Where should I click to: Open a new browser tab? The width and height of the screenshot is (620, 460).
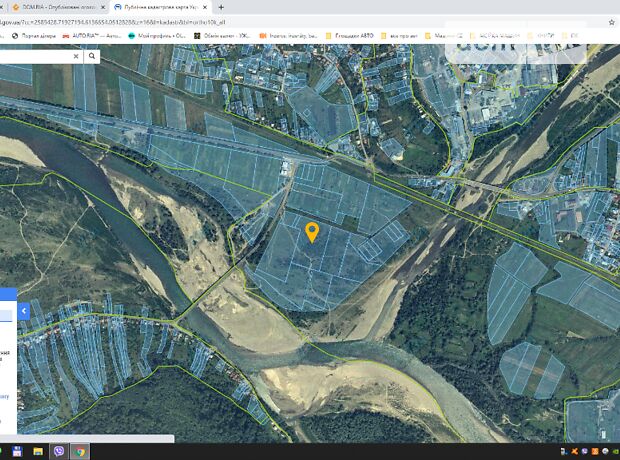[221, 7]
